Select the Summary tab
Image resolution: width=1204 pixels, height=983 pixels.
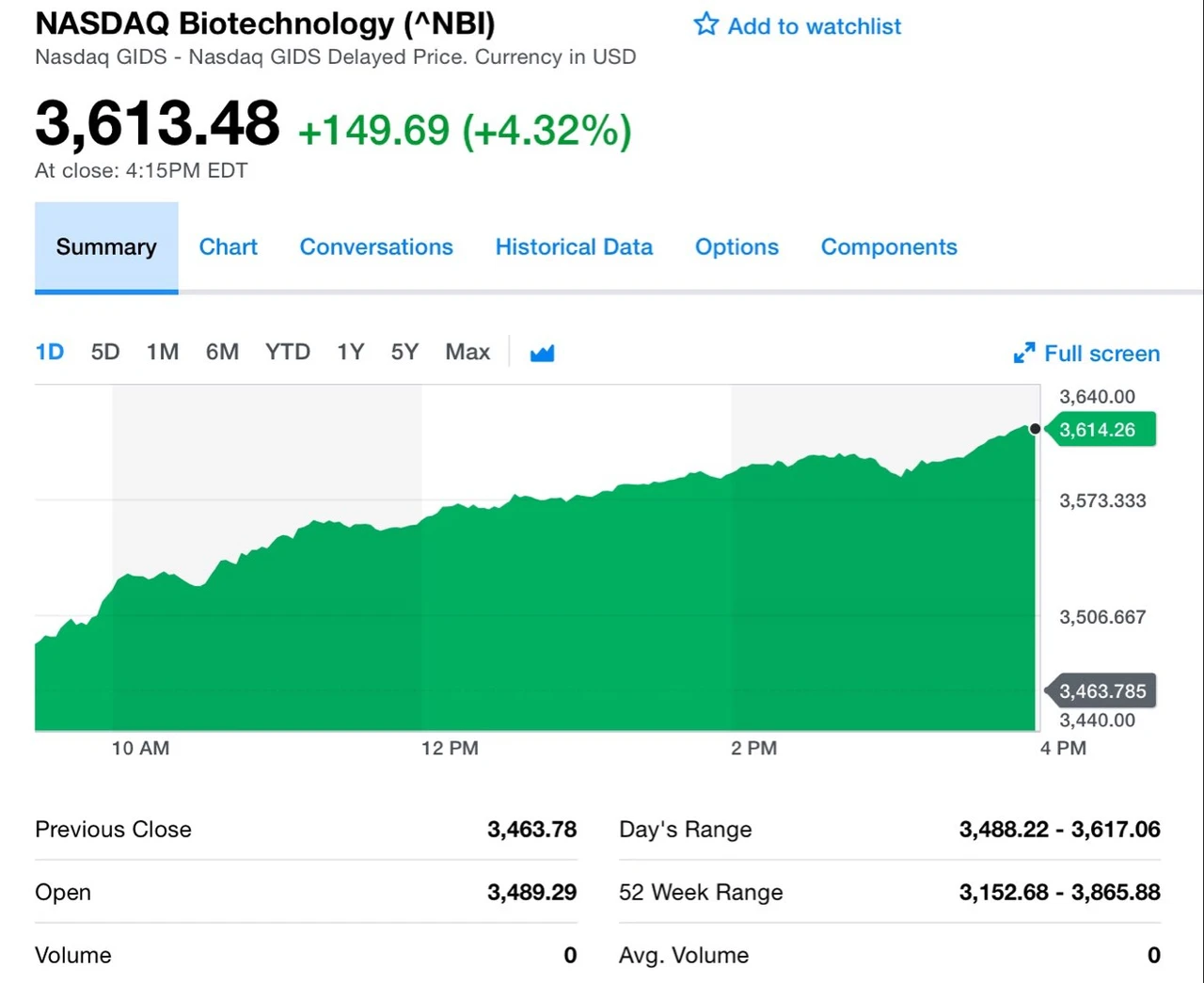(105, 246)
